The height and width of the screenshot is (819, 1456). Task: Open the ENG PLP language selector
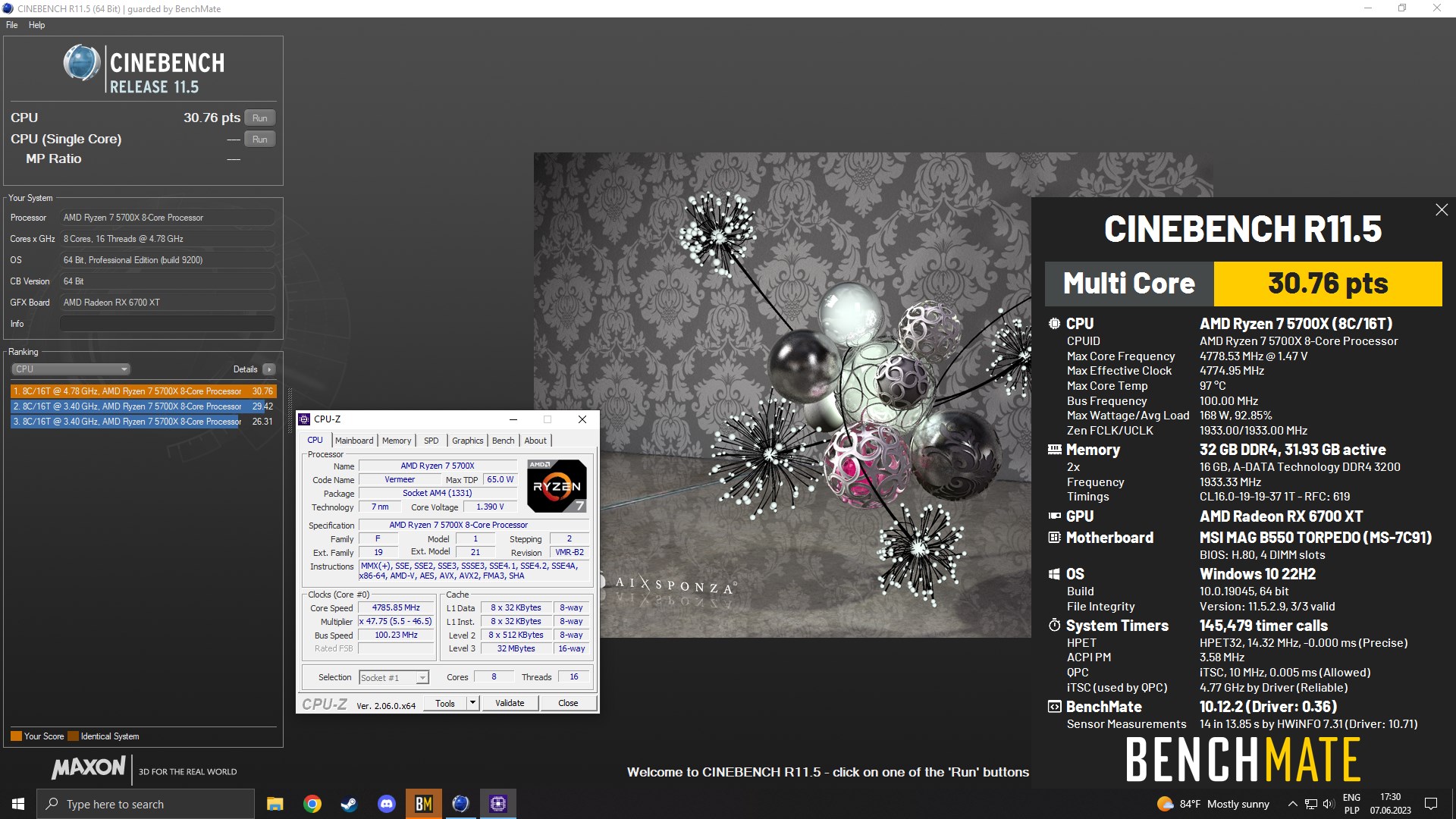pos(1351,804)
